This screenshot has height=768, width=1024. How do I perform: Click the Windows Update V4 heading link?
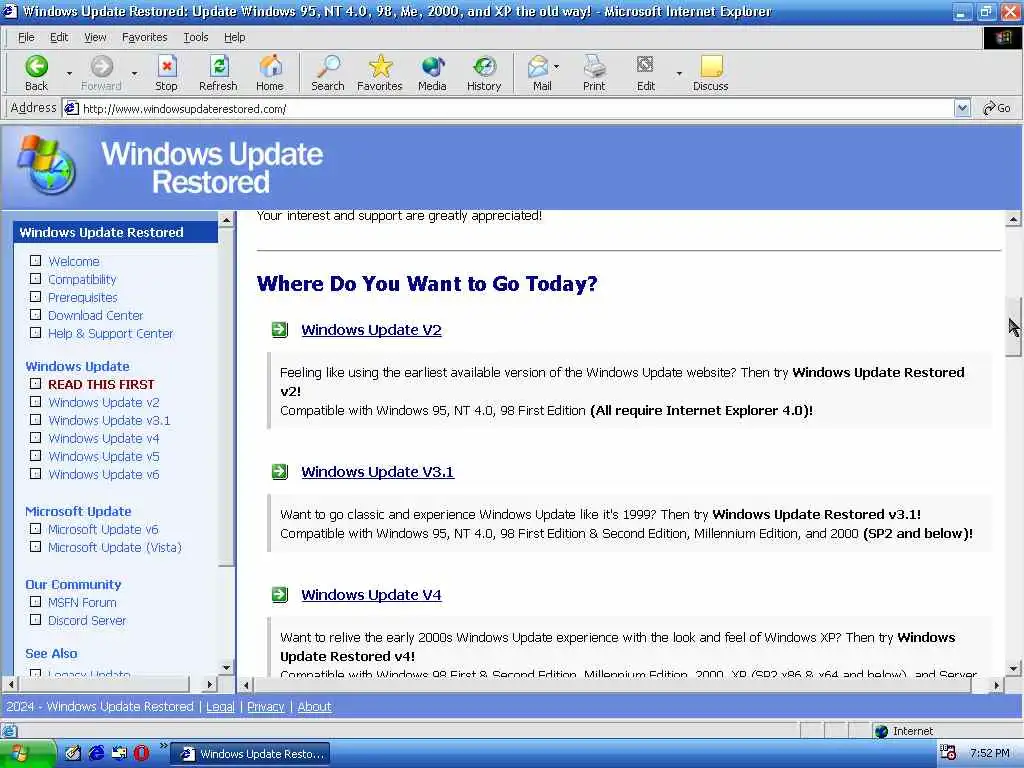tap(372, 594)
